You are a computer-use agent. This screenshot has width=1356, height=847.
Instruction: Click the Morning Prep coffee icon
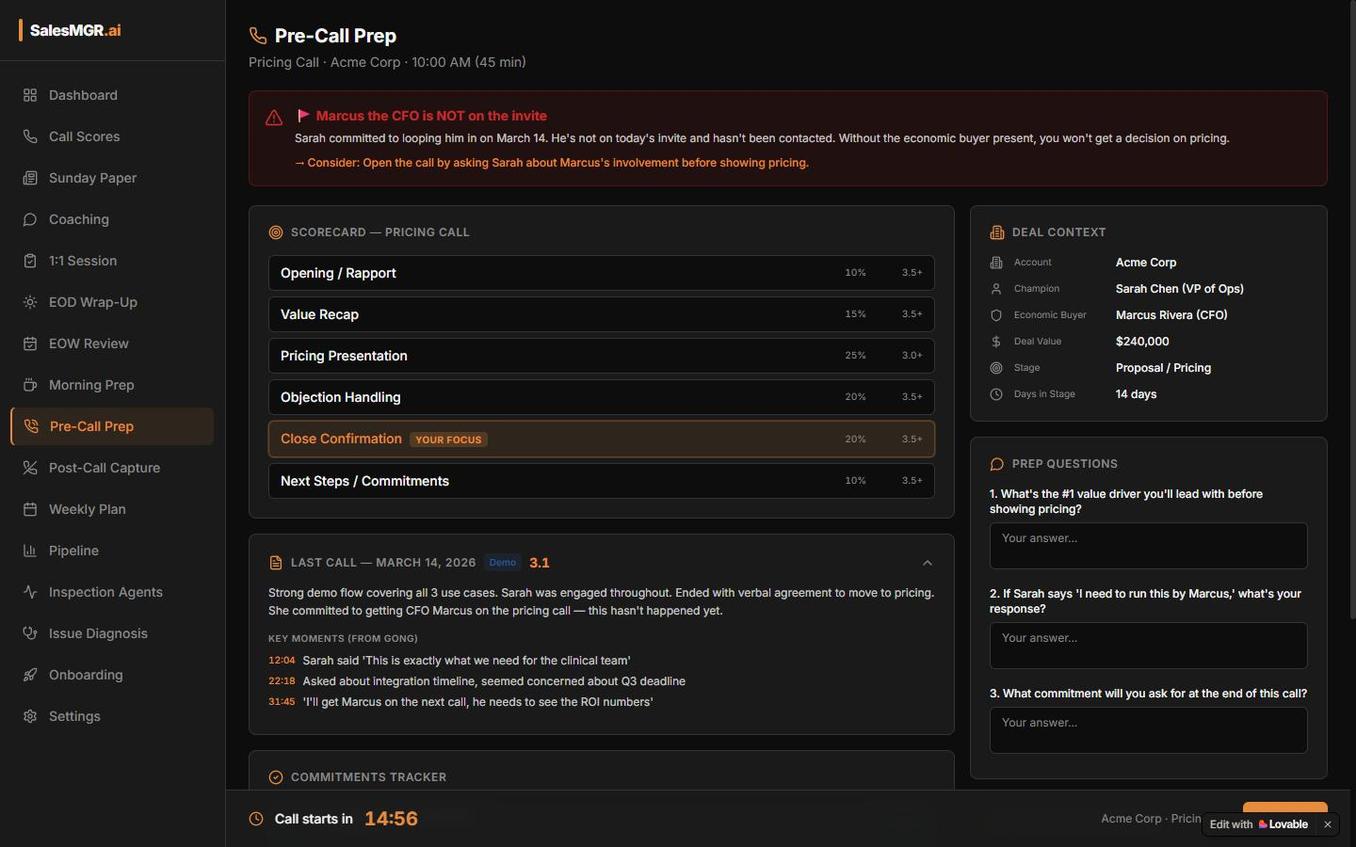[x=30, y=385]
